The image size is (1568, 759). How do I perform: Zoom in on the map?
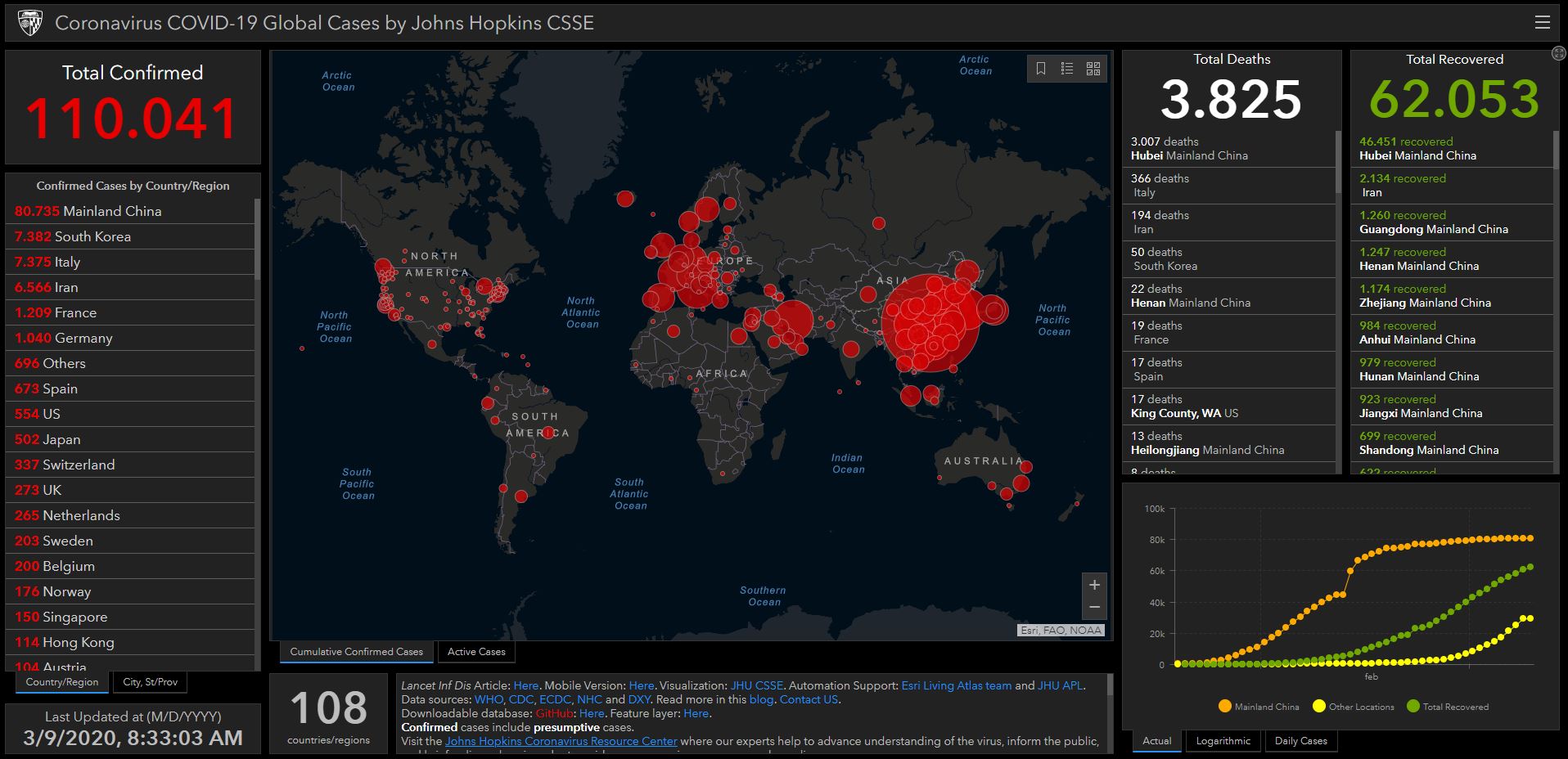pos(1094,585)
